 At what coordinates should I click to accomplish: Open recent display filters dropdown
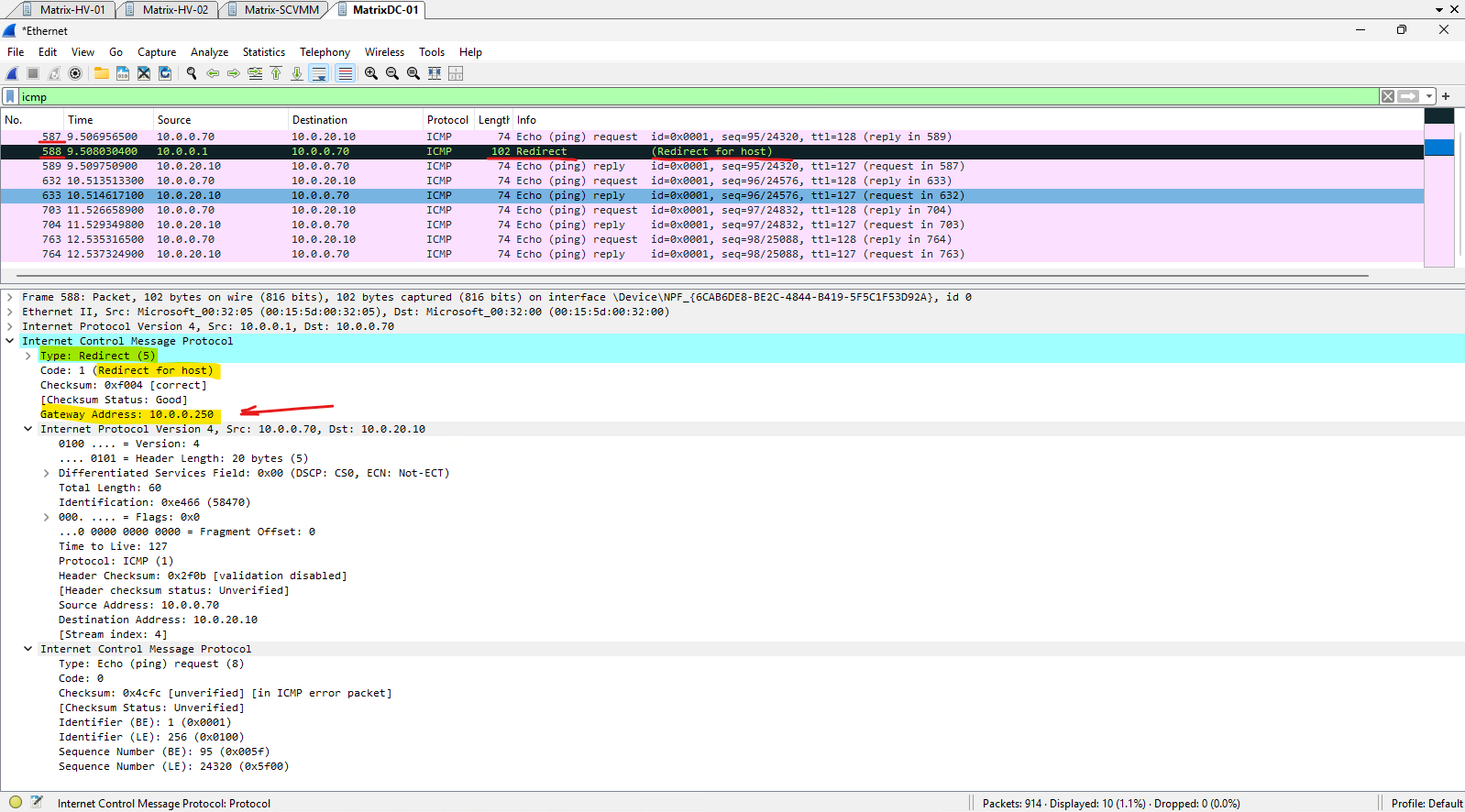1428,96
